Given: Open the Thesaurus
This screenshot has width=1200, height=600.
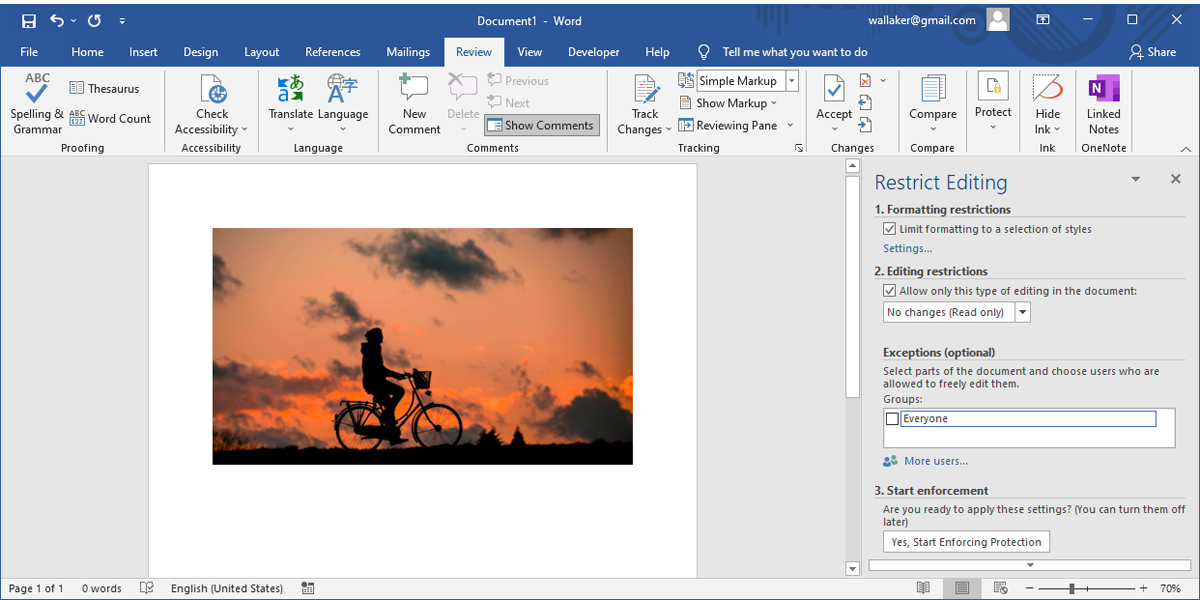Looking at the screenshot, I should pos(104,88).
